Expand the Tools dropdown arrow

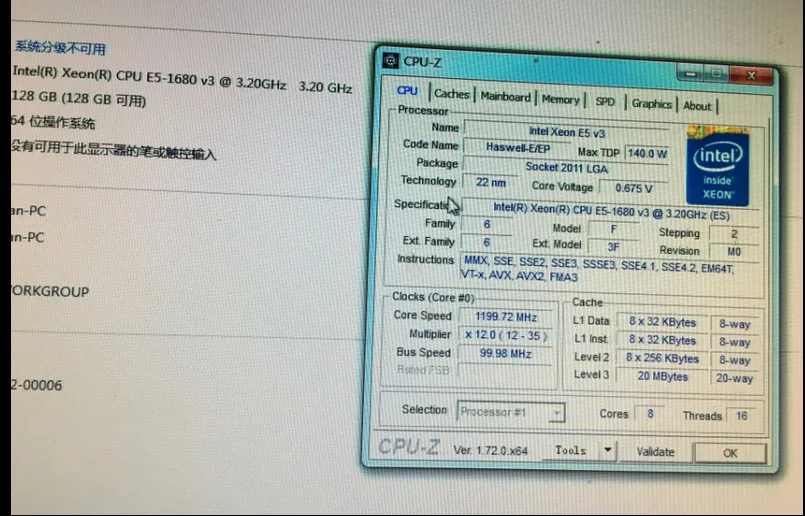click(x=608, y=450)
